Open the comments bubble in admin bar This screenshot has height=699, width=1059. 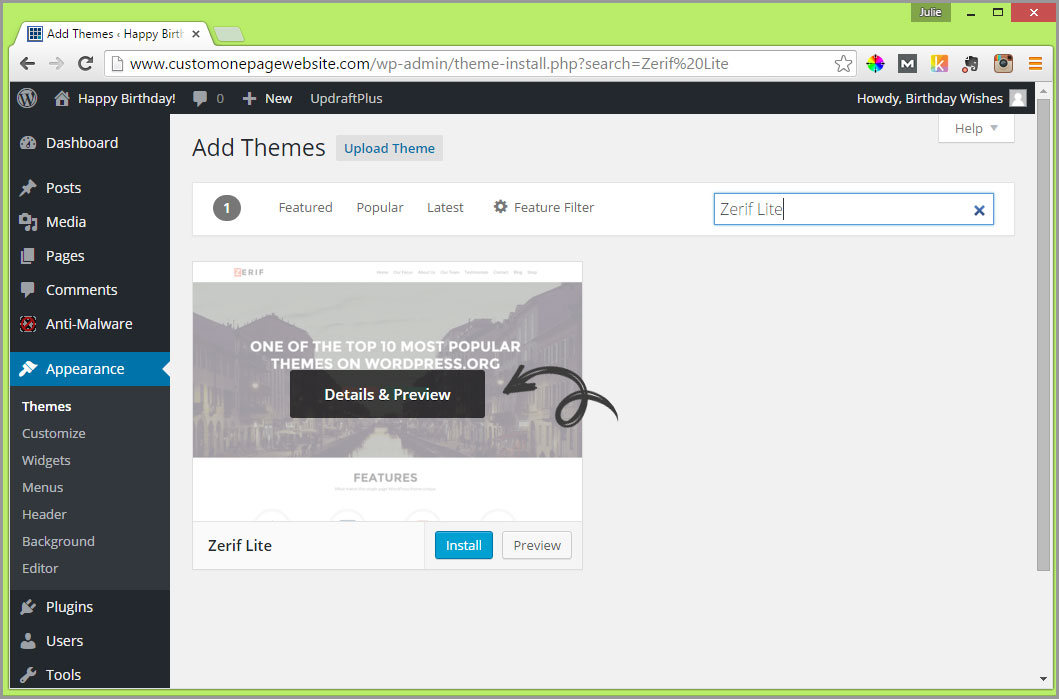point(208,99)
